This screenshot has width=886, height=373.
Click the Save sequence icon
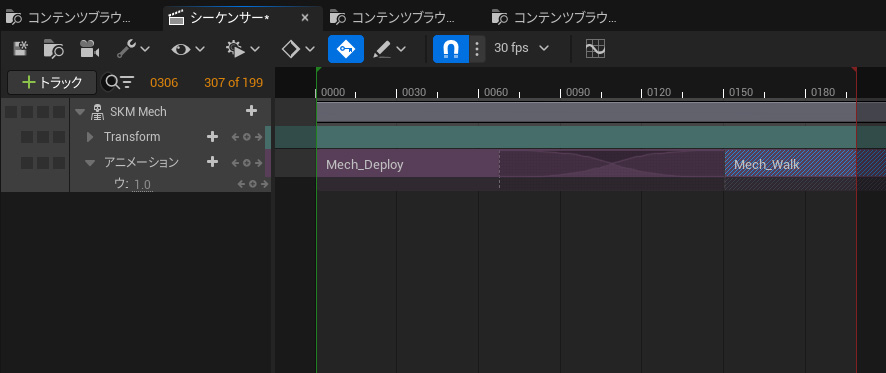[21, 49]
